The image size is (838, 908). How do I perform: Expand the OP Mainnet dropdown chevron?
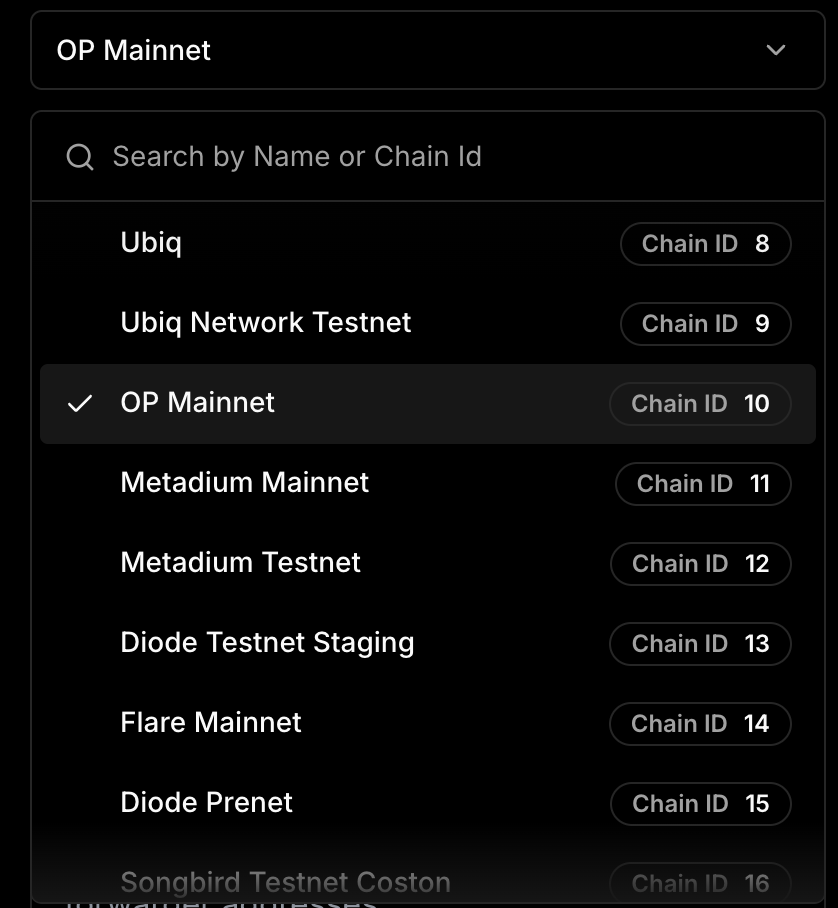point(775,50)
